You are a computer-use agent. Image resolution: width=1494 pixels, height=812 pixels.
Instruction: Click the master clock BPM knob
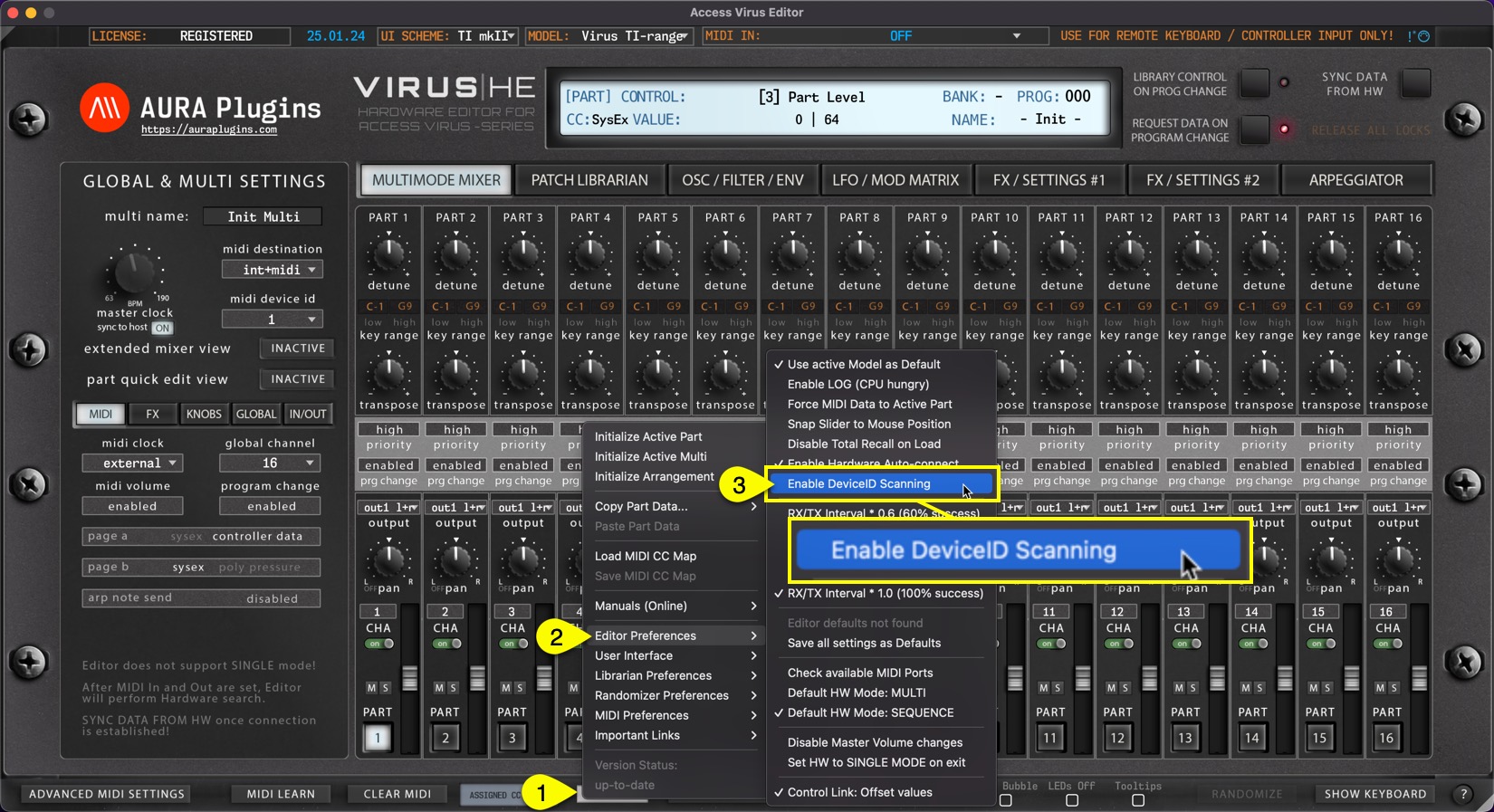134,272
